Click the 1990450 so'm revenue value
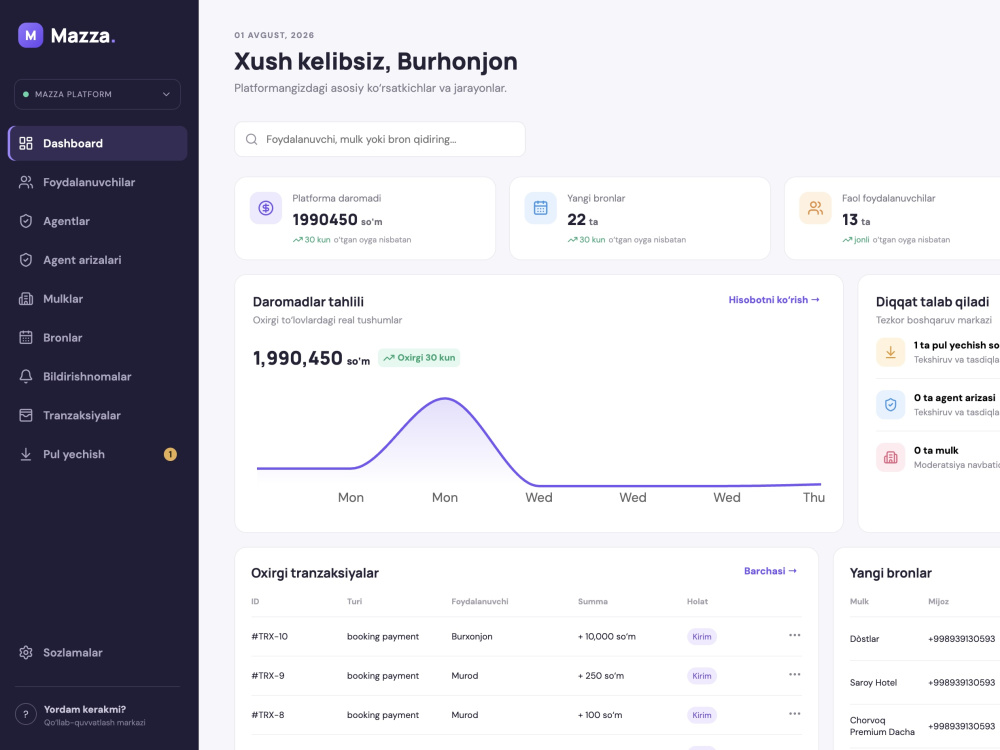The image size is (1000, 750). (337, 220)
